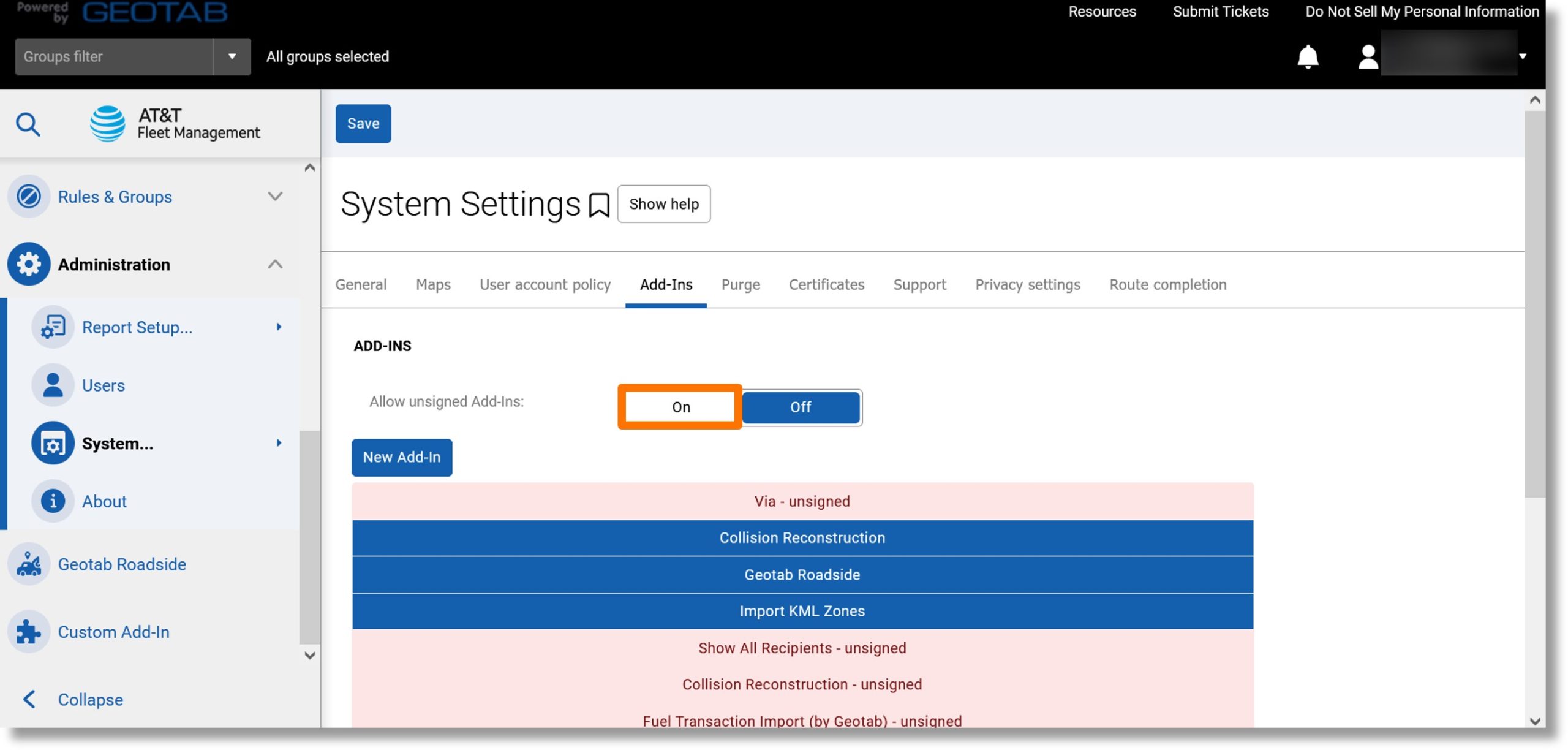The width and height of the screenshot is (1568, 750).
Task: Click the Groups filter input field
Action: (x=114, y=56)
